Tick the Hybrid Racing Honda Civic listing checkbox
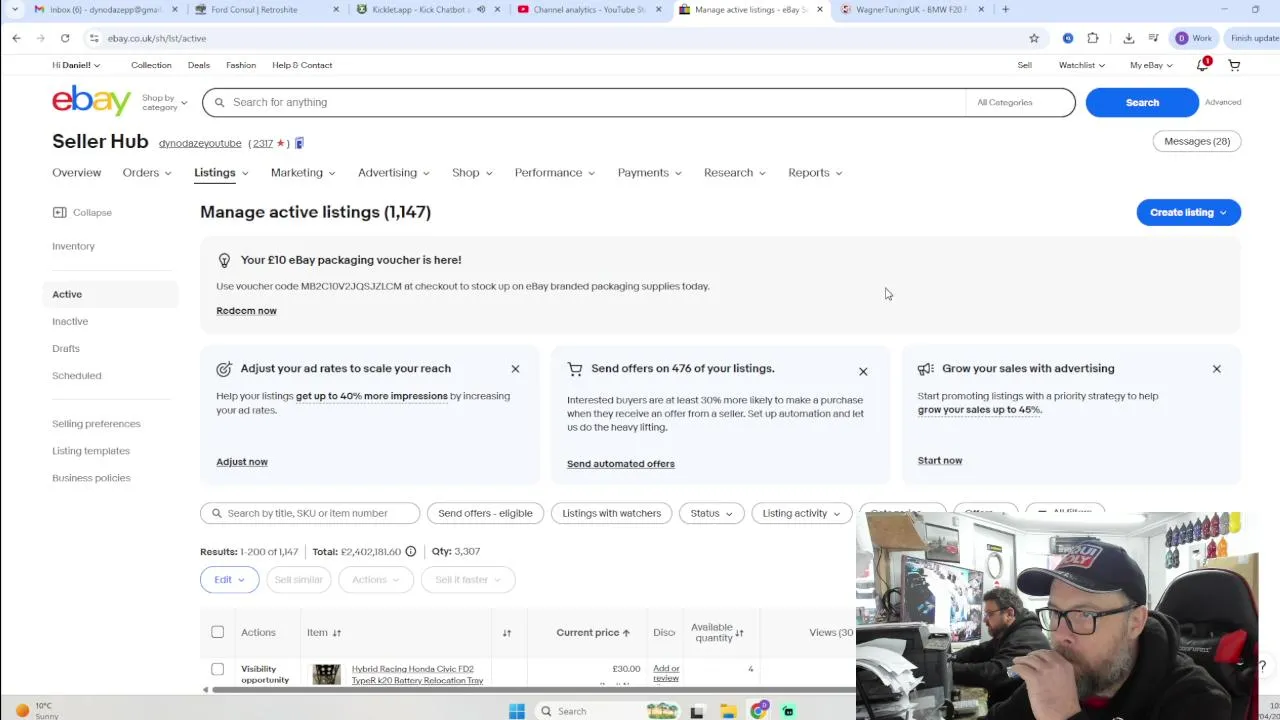 pos(217,669)
